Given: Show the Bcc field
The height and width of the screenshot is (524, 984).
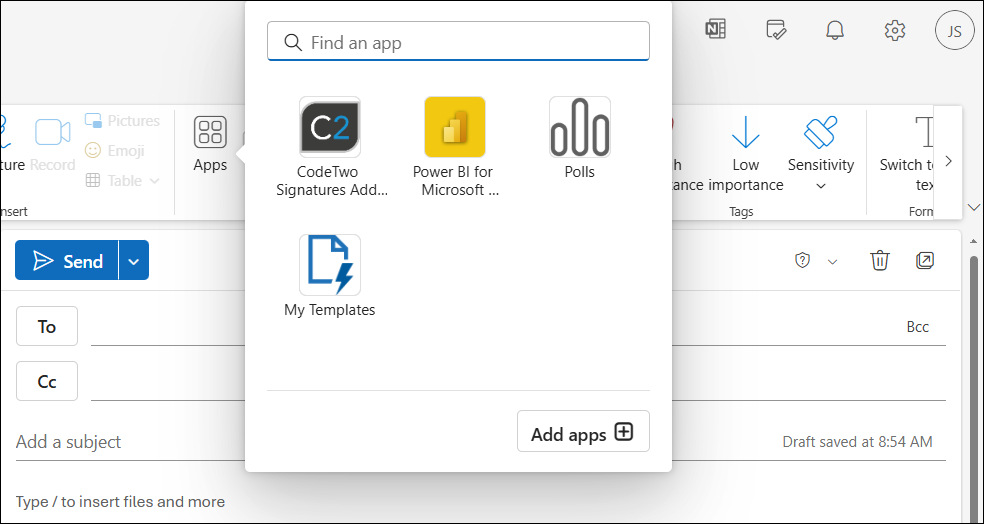Looking at the screenshot, I should coord(917,327).
